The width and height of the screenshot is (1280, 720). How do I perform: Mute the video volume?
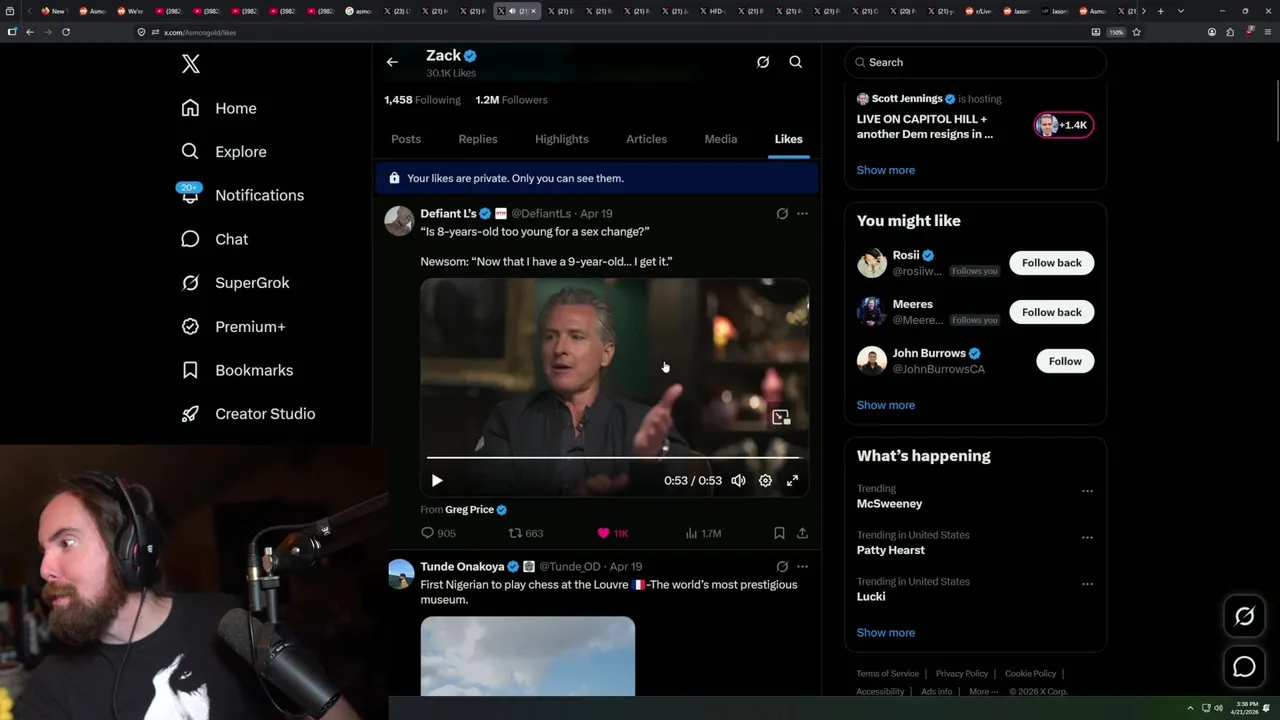[738, 481]
